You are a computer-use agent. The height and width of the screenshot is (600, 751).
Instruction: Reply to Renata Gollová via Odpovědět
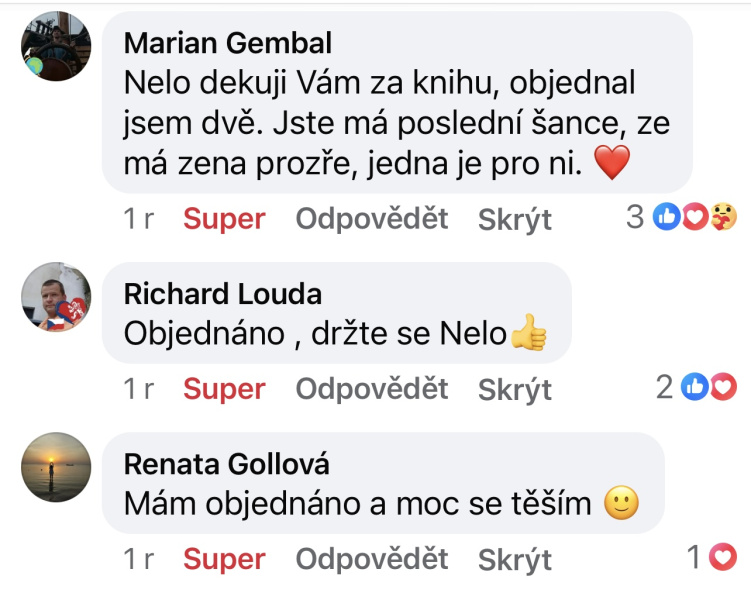tap(372, 558)
